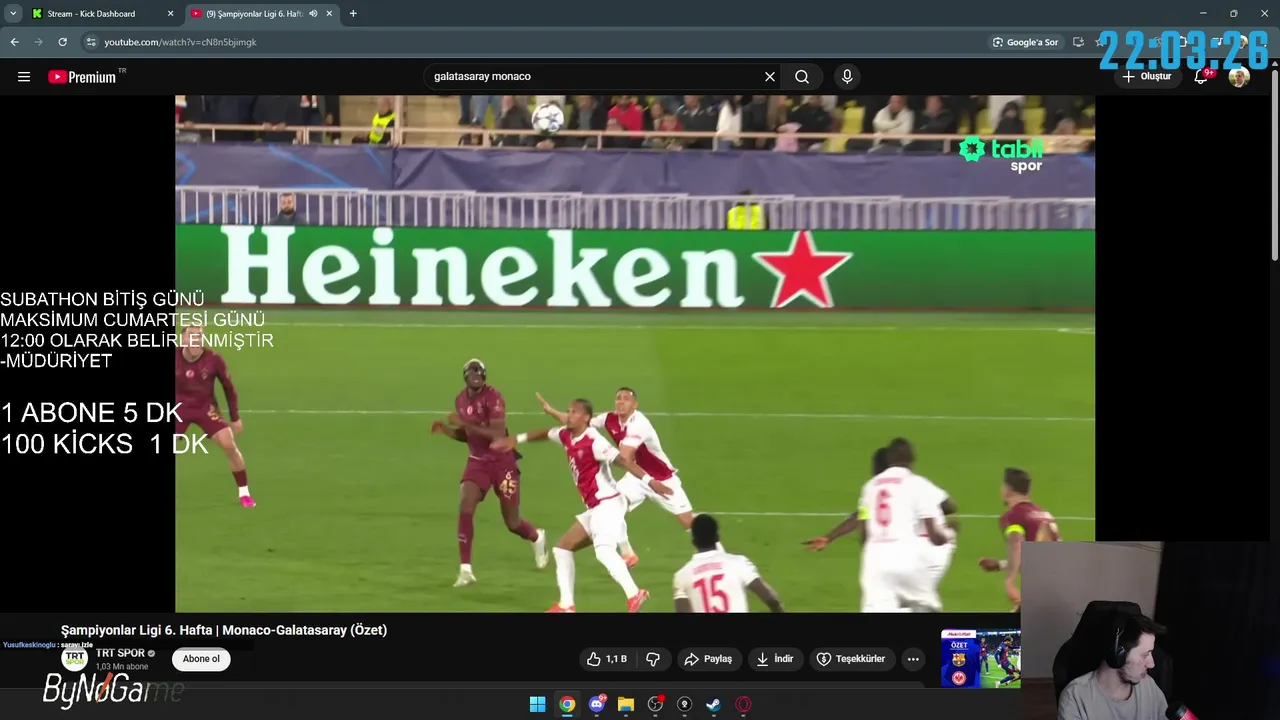The image size is (1280, 720).
Task: Open the YouTube account avatar menu
Action: (1239, 77)
